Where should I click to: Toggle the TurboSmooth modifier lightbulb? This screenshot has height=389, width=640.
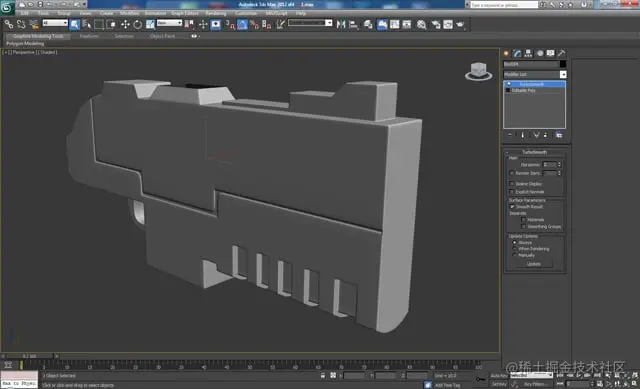click(x=509, y=84)
